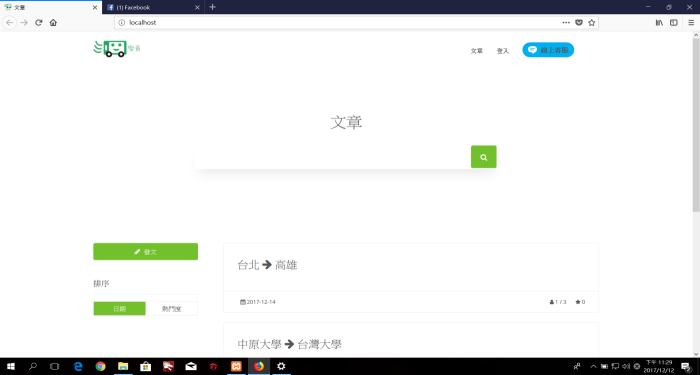Close the Facebook tab
The image size is (700, 375).
click(197, 7)
